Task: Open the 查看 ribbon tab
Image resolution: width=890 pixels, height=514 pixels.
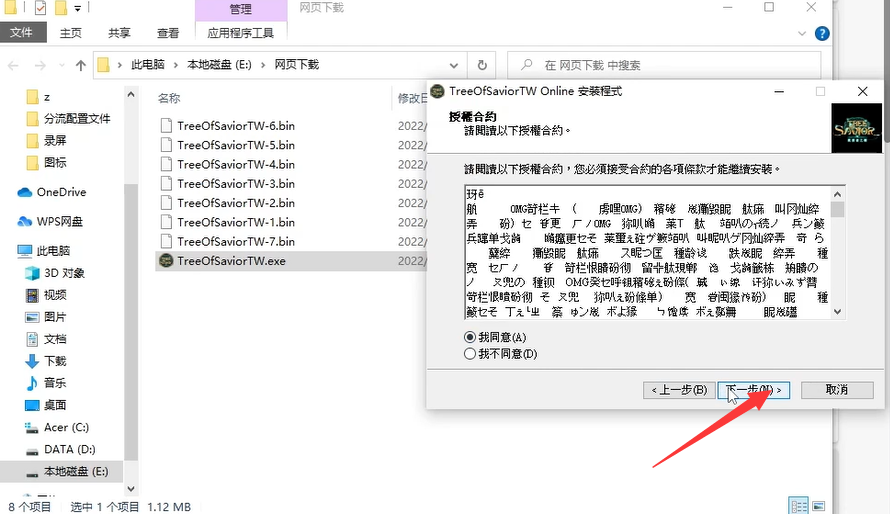Action: click(167, 33)
